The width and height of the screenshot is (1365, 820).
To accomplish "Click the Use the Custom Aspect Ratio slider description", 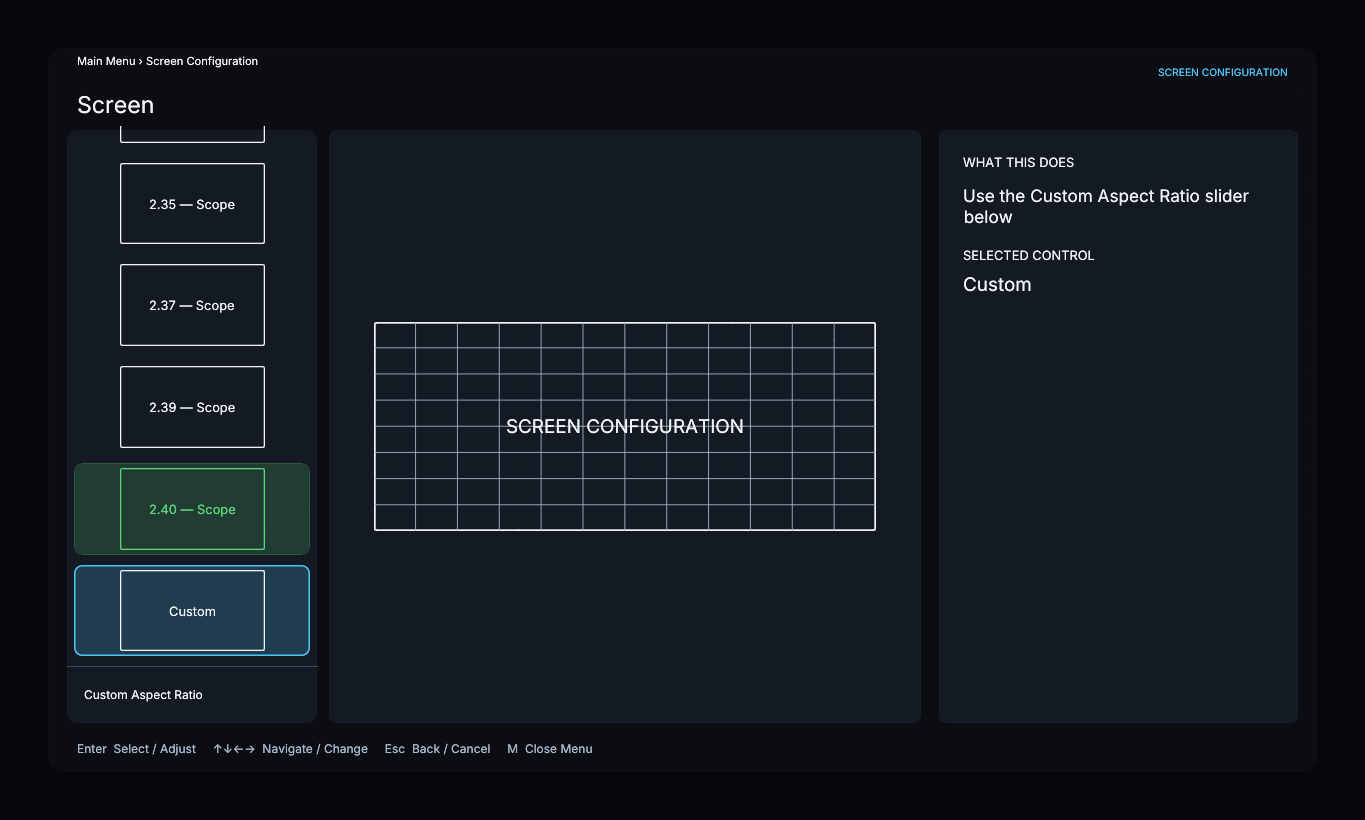I will pyautogui.click(x=1106, y=206).
